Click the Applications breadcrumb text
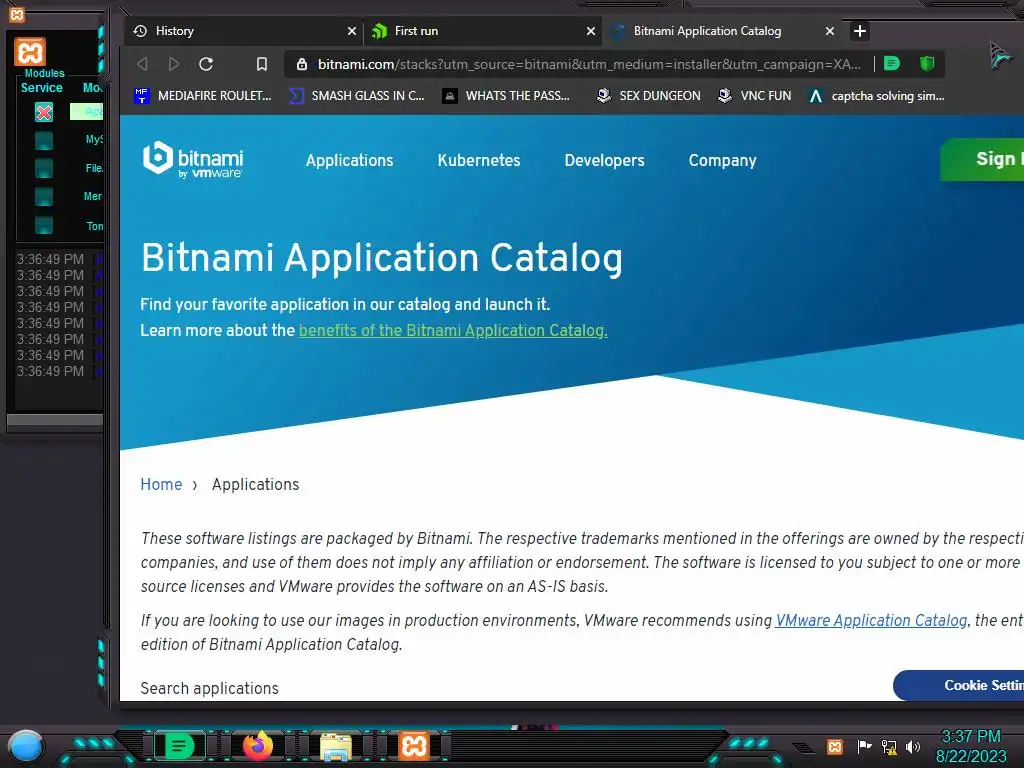1024x768 pixels. [255, 485]
